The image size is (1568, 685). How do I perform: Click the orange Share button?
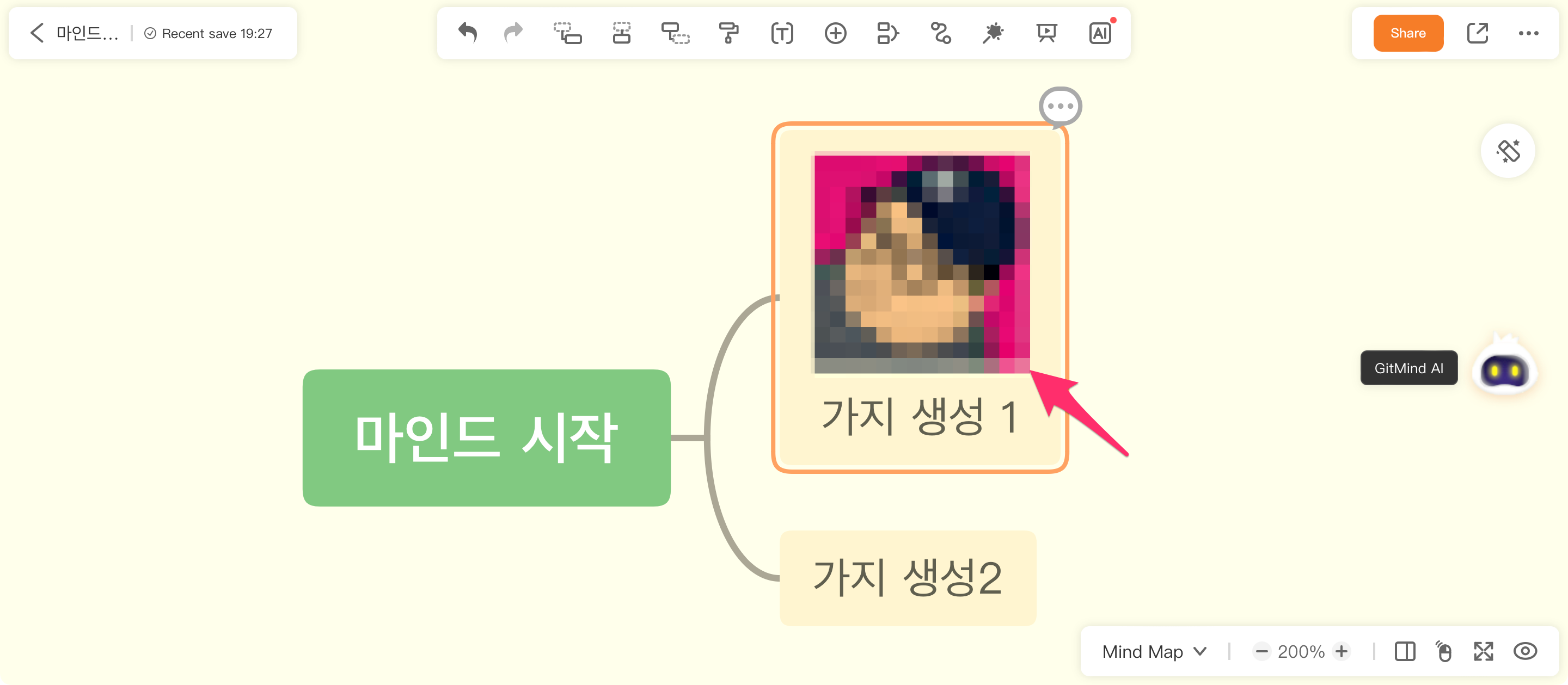point(1408,33)
